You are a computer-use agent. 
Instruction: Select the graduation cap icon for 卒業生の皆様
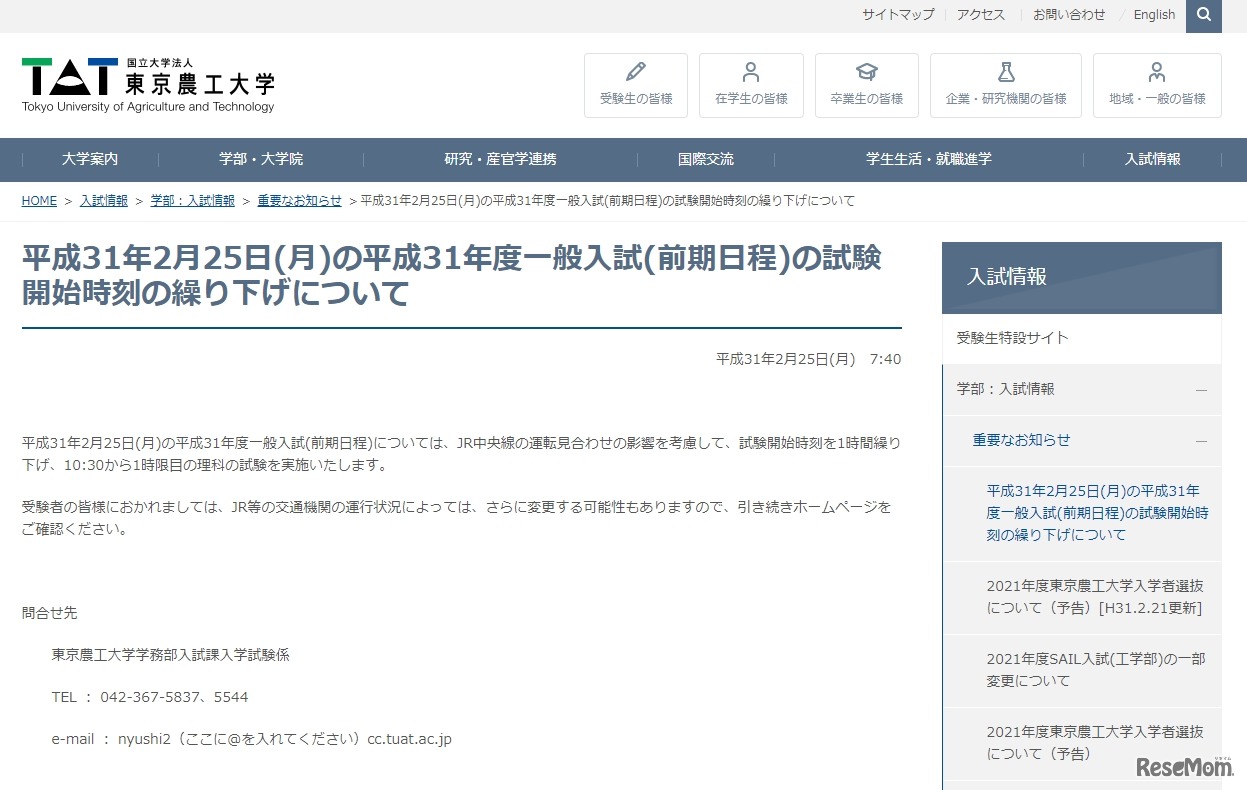click(x=866, y=72)
